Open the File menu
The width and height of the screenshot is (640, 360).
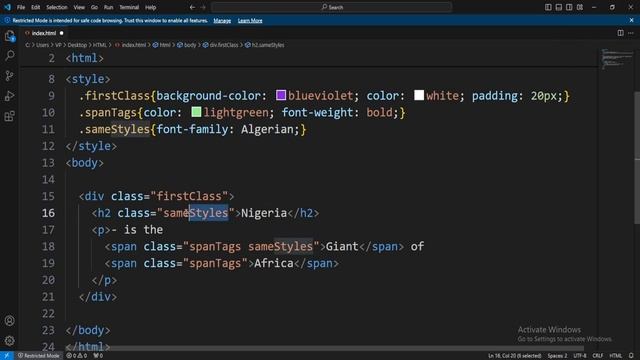pyautogui.click(x=21, y=7)
